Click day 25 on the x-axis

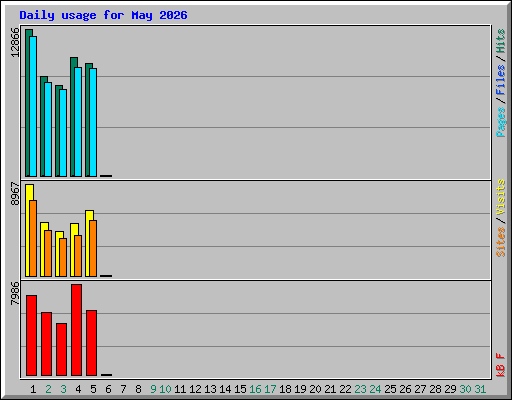pos(390,389)
